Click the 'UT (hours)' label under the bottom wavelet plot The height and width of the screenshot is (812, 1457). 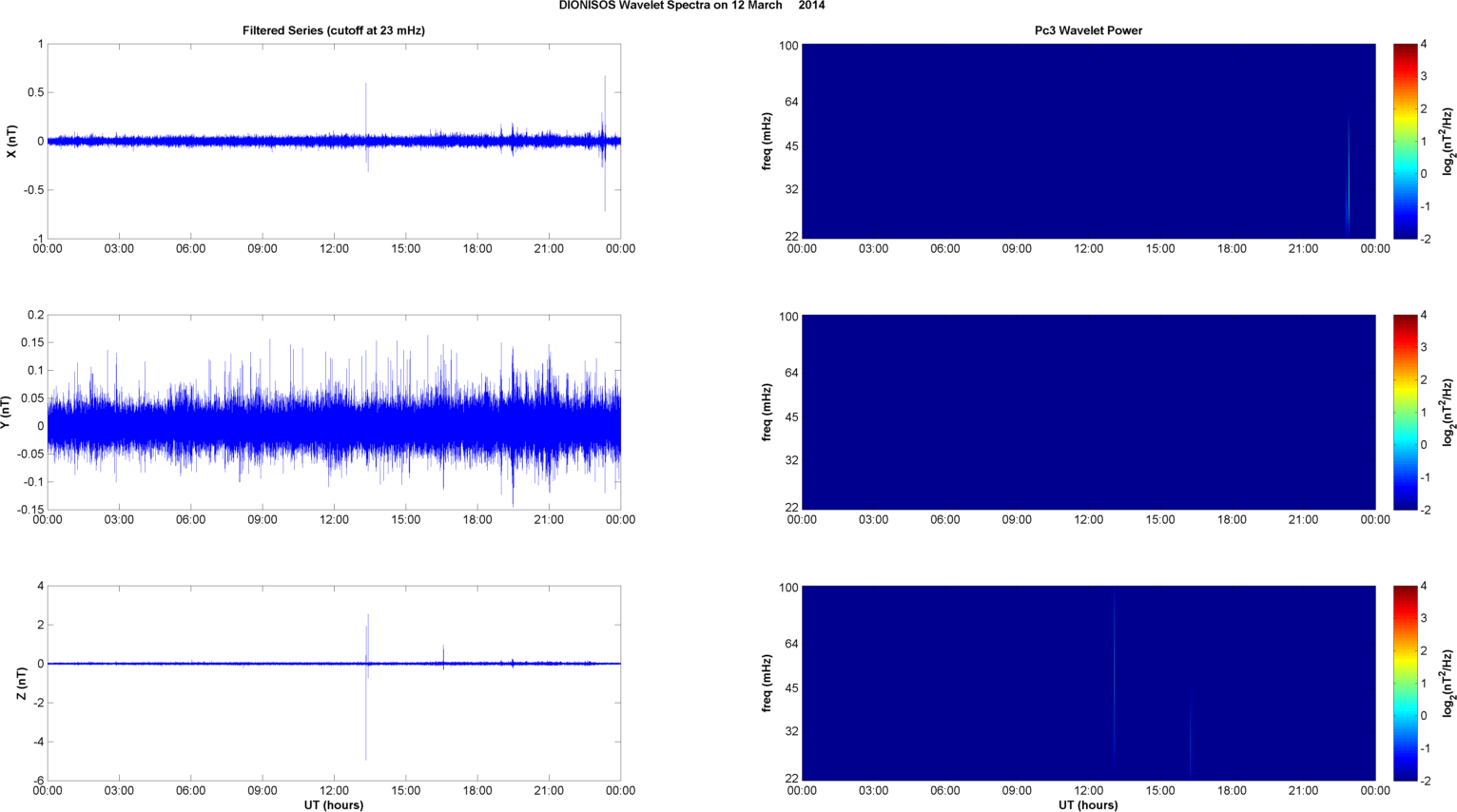tap(1089, 805)
